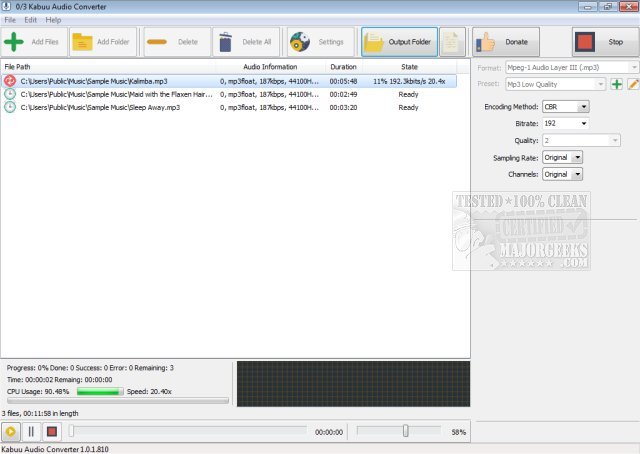
Task: Click the Delete toolbar button
Action: (x=177, y=42)
